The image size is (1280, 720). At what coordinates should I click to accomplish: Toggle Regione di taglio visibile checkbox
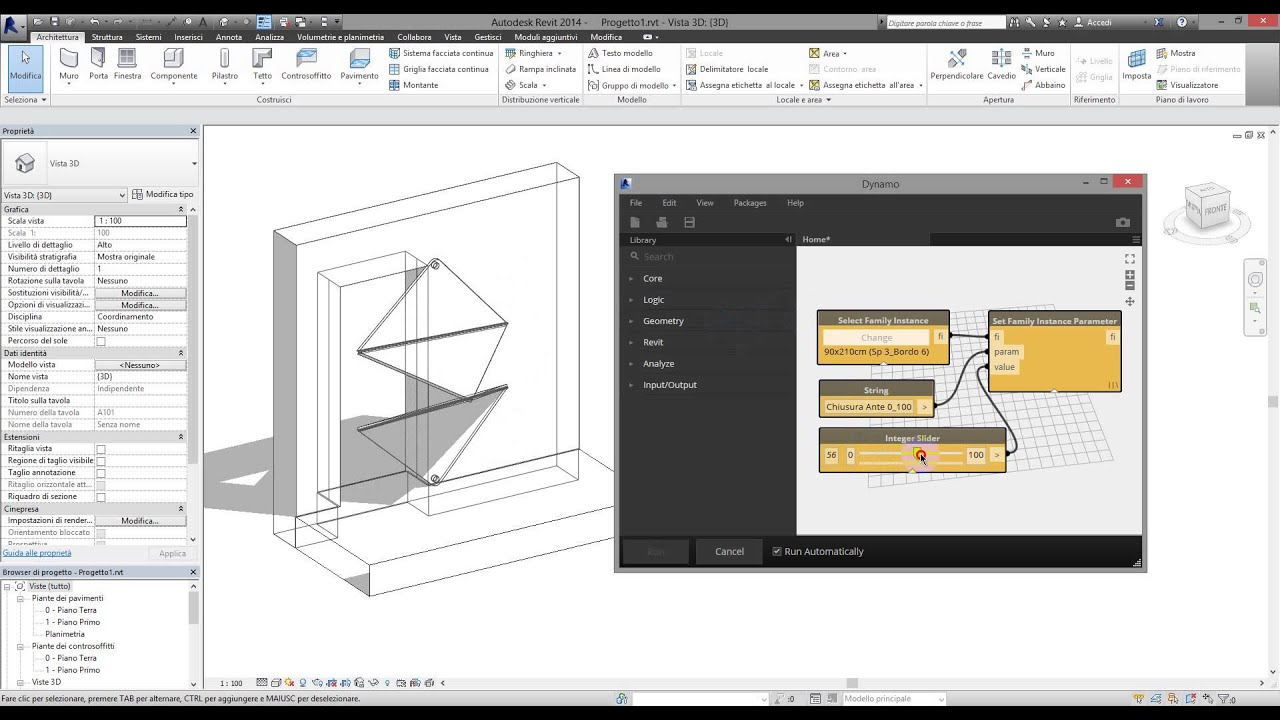pos(101,461)
